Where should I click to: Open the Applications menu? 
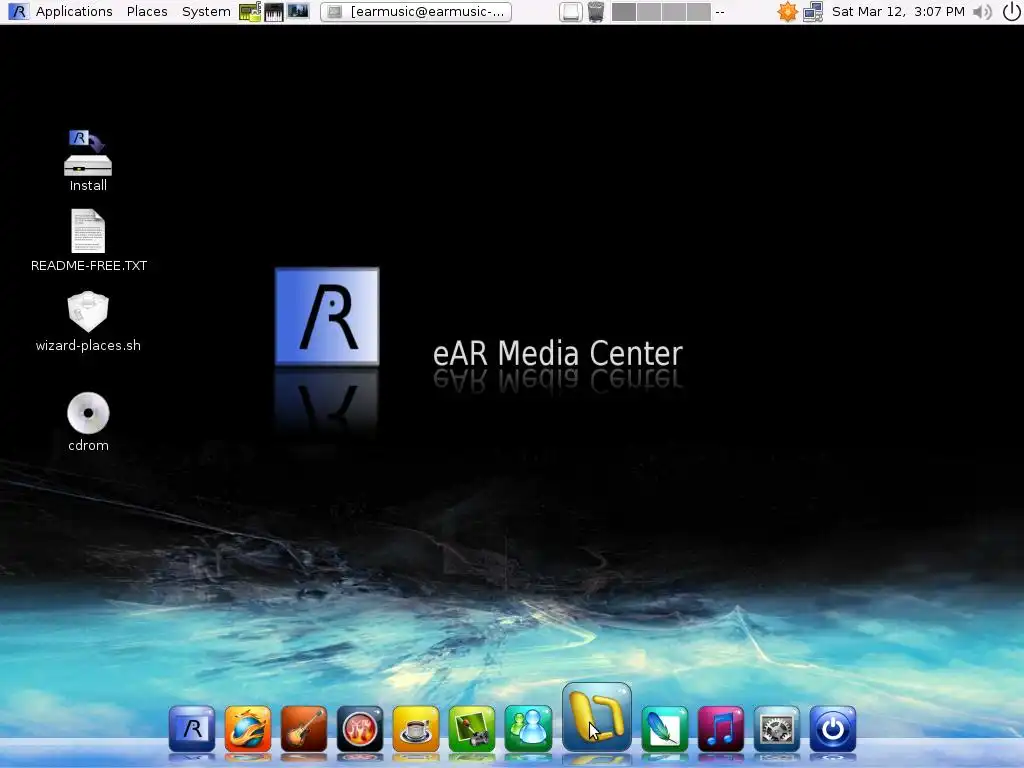click(x=74, y=12)
